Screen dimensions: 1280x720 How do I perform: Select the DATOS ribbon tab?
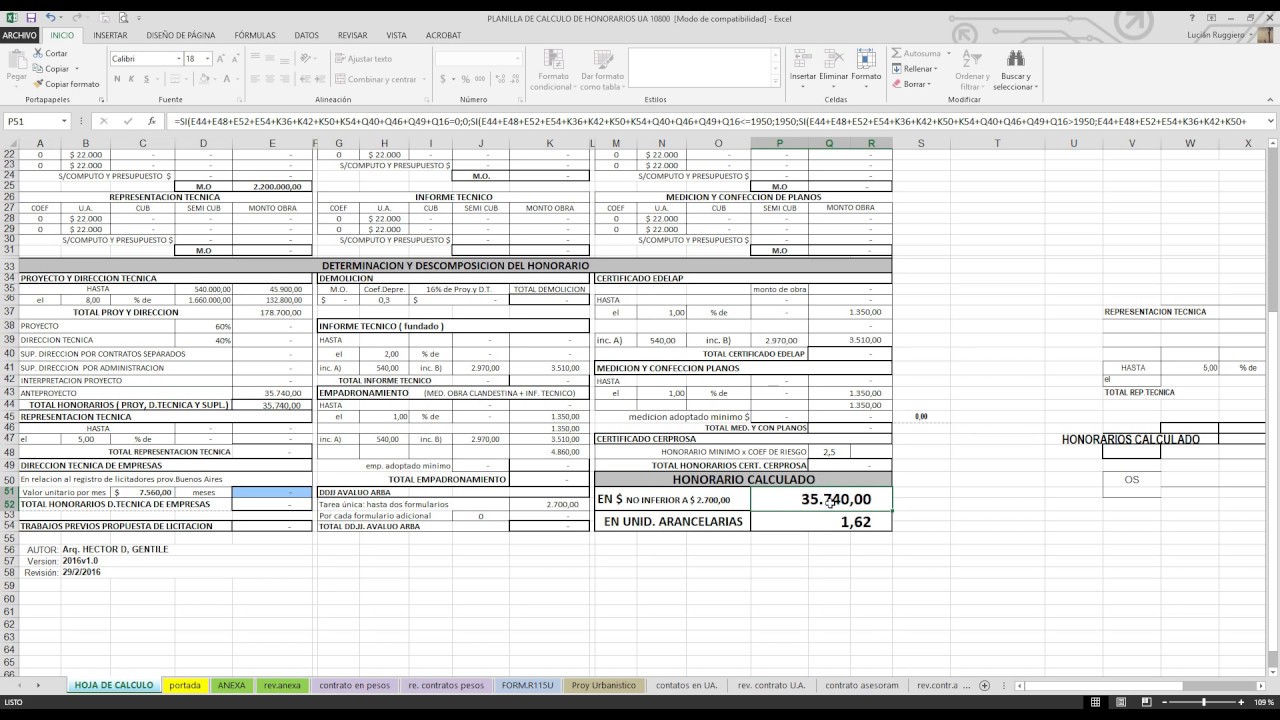tap(307, 35)
